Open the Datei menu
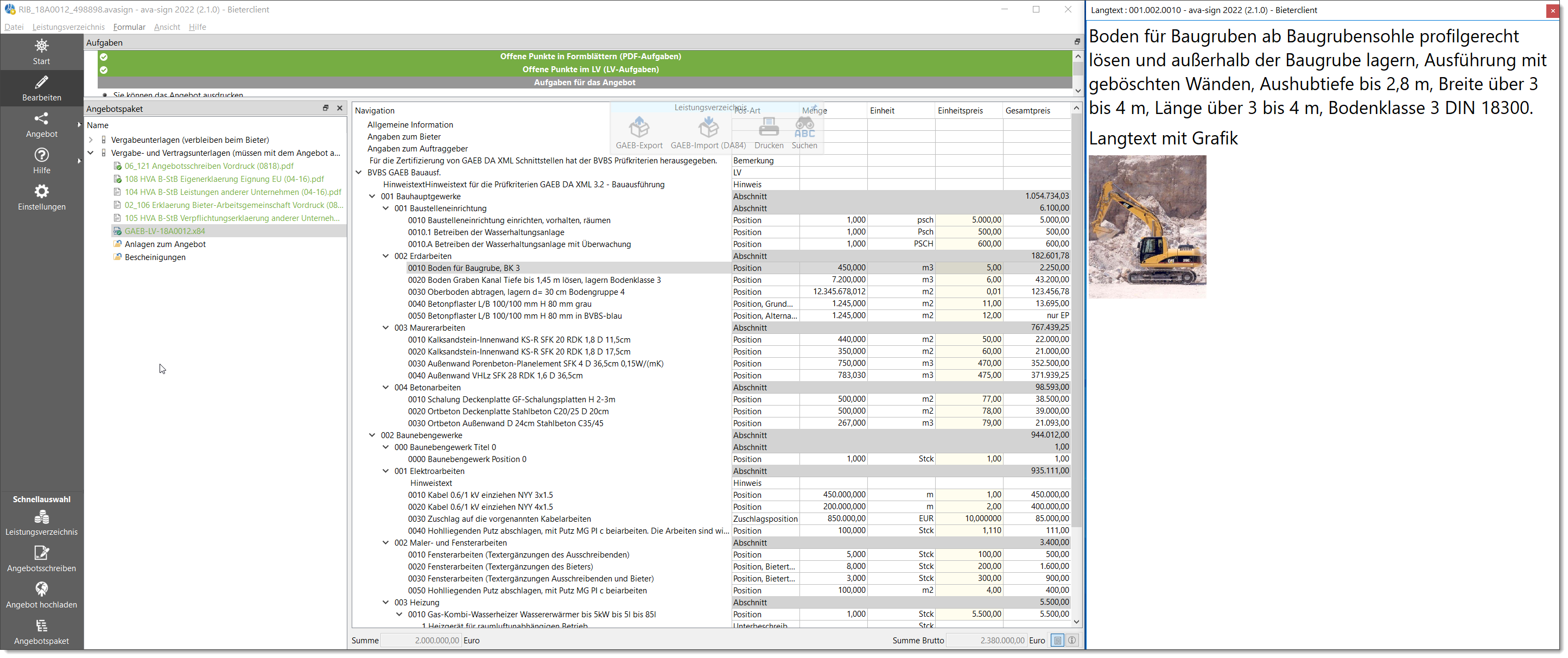The height and width of the screenshot is (658, 1568). (x=14, y=27)
